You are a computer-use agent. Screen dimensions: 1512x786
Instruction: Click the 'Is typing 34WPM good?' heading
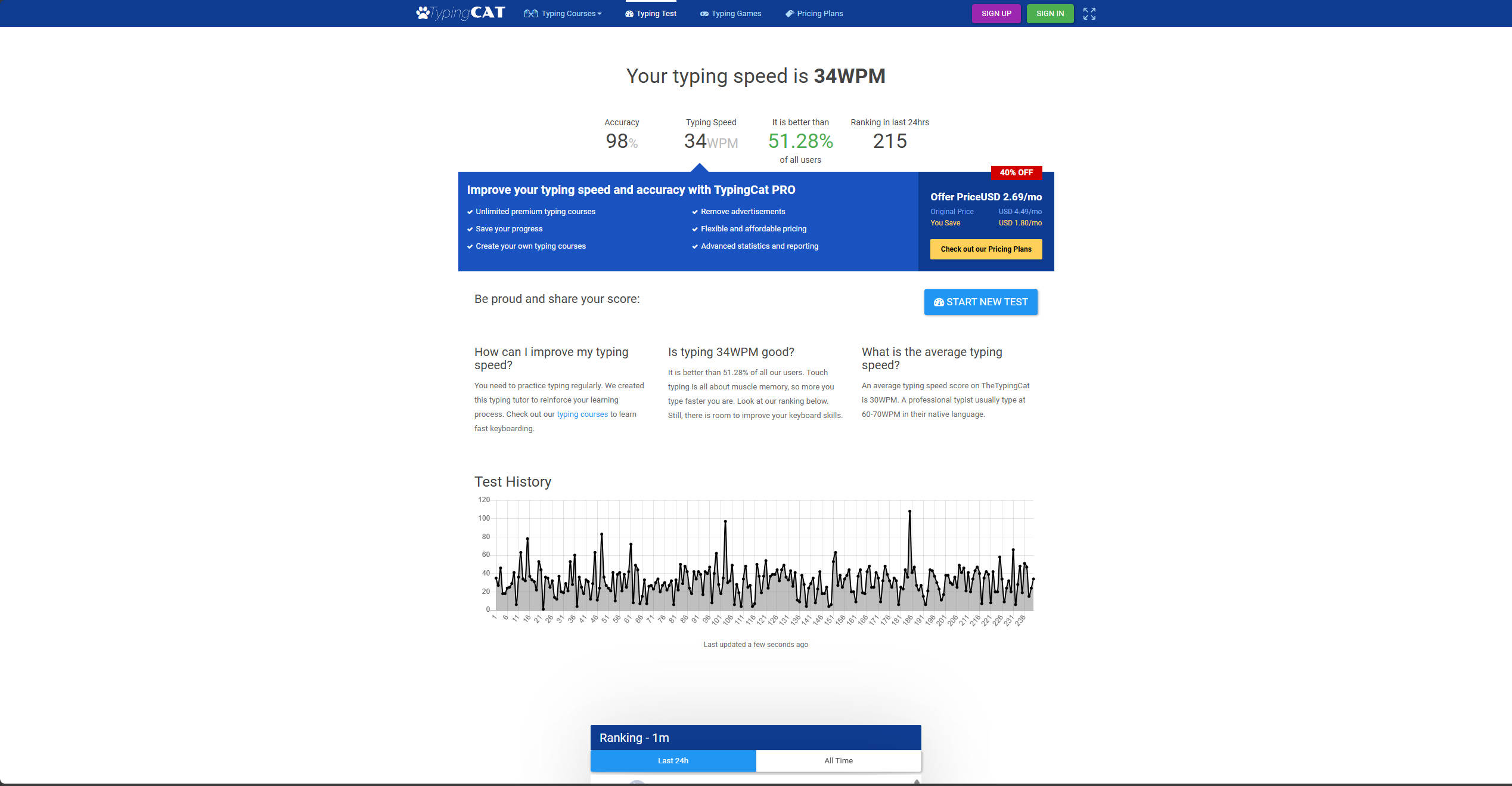coord(731,352)
